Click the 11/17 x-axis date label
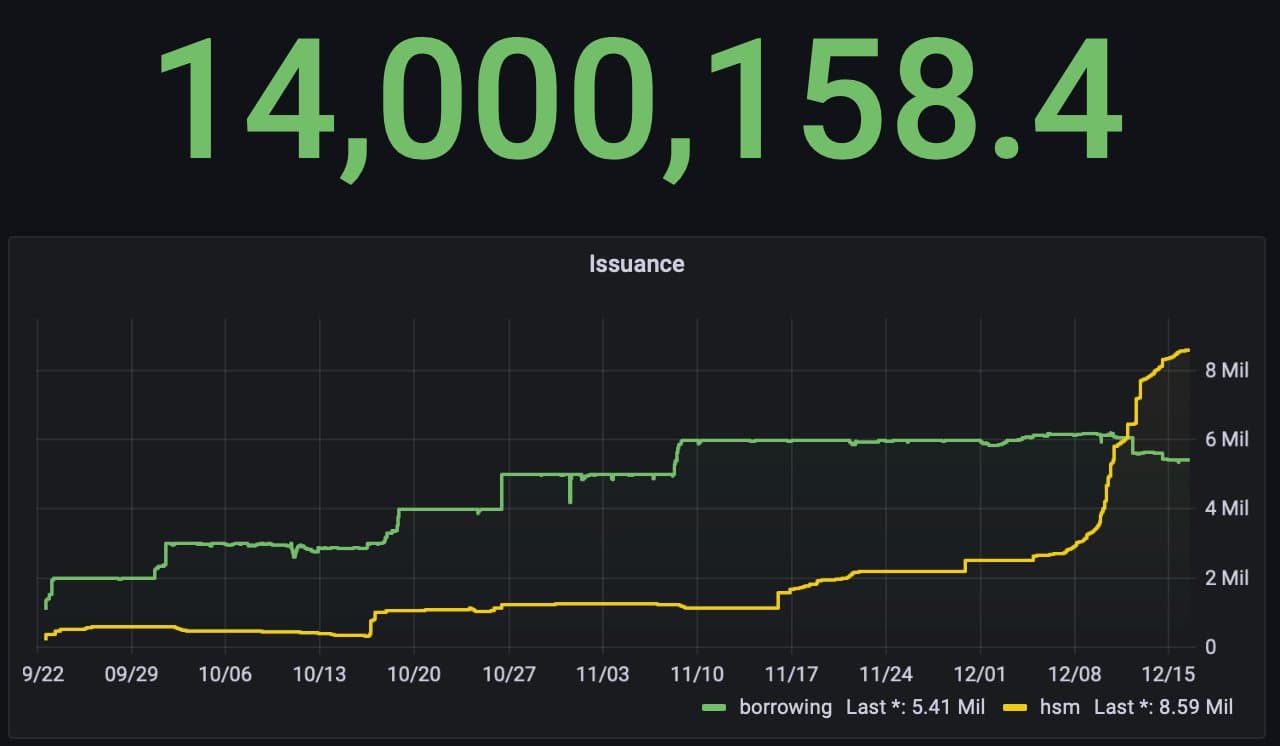This screenshot has width=1280, height=746. (791, 673)
